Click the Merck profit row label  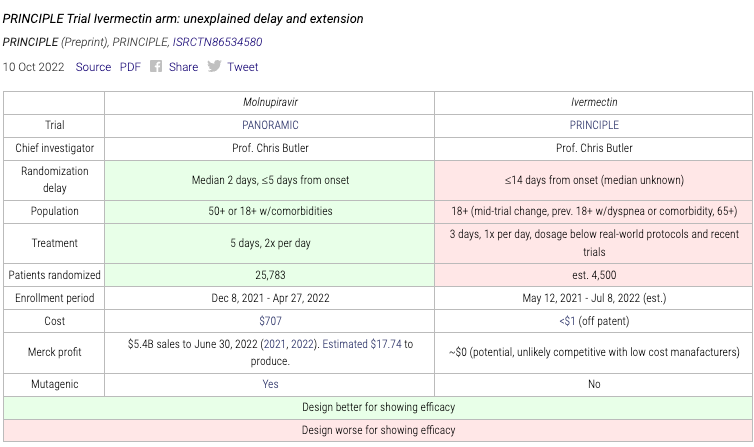[x=54, y=352]
